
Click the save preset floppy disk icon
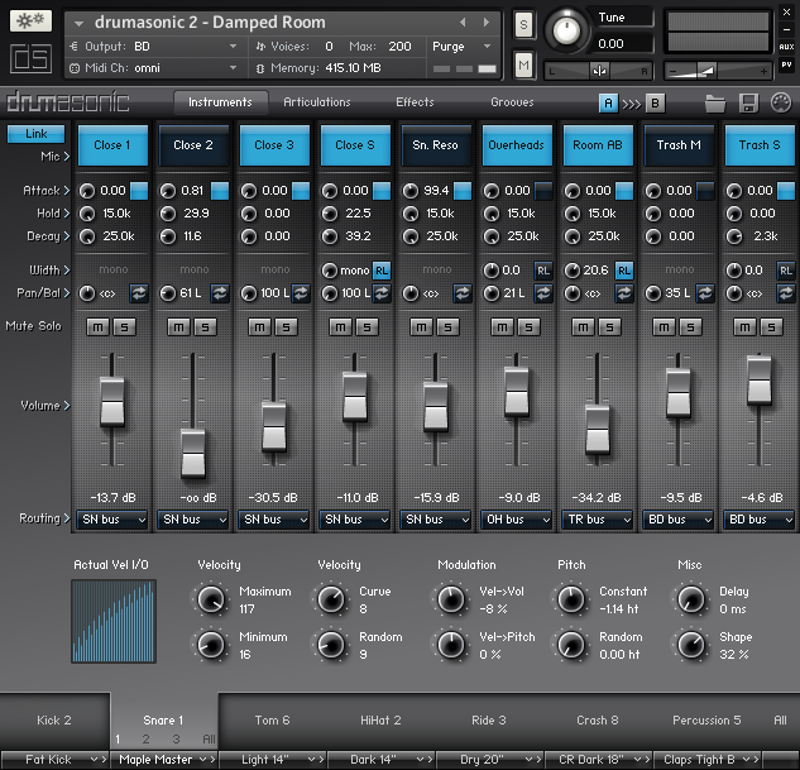pyautogui.click(x=748, y=104)
